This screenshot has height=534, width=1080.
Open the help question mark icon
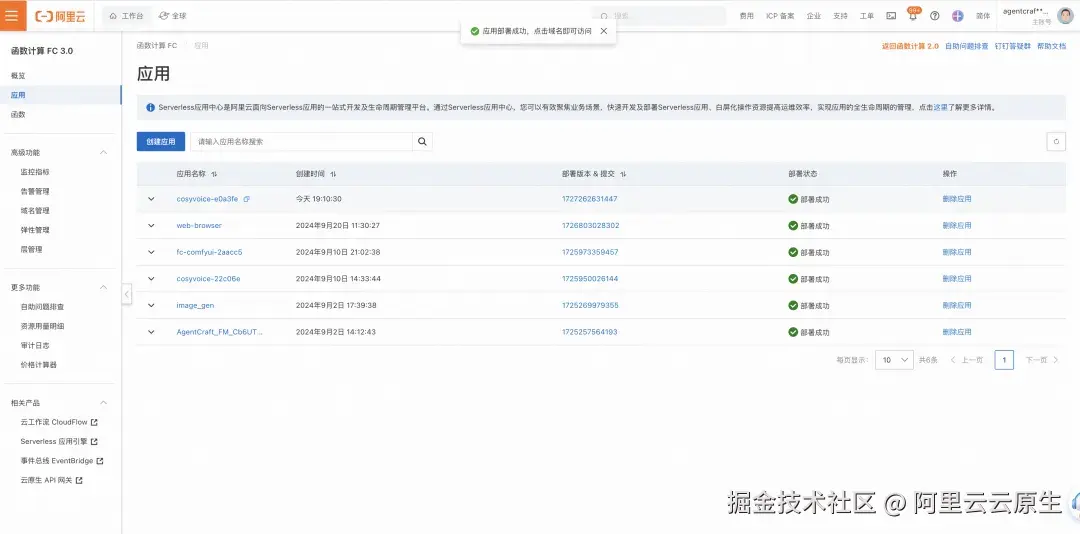point(935,16)
